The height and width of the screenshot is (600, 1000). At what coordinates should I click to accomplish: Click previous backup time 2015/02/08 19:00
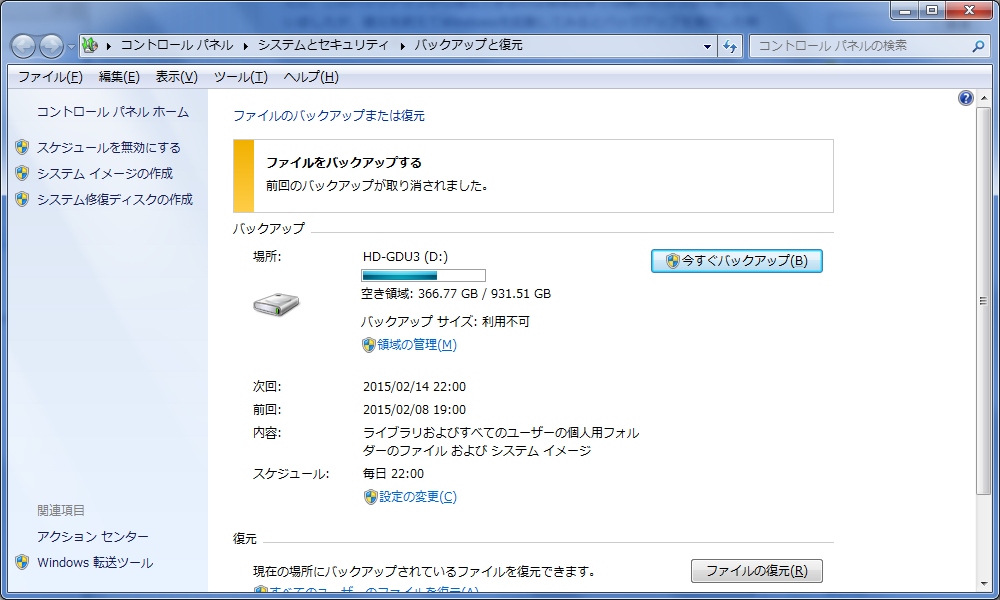(x=415, y=410)
